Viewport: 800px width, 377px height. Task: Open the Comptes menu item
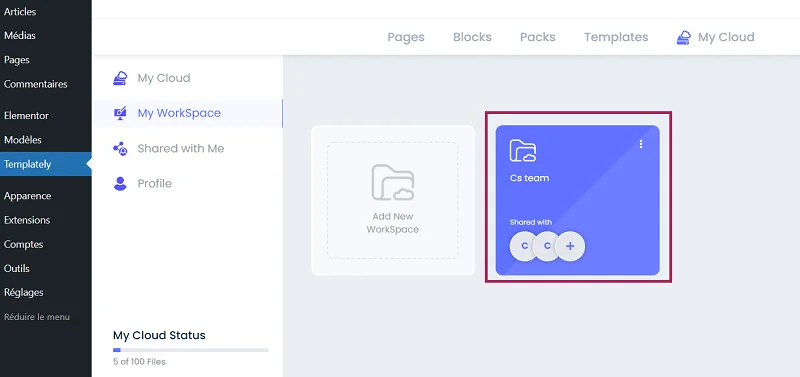[x=23, y=244]
